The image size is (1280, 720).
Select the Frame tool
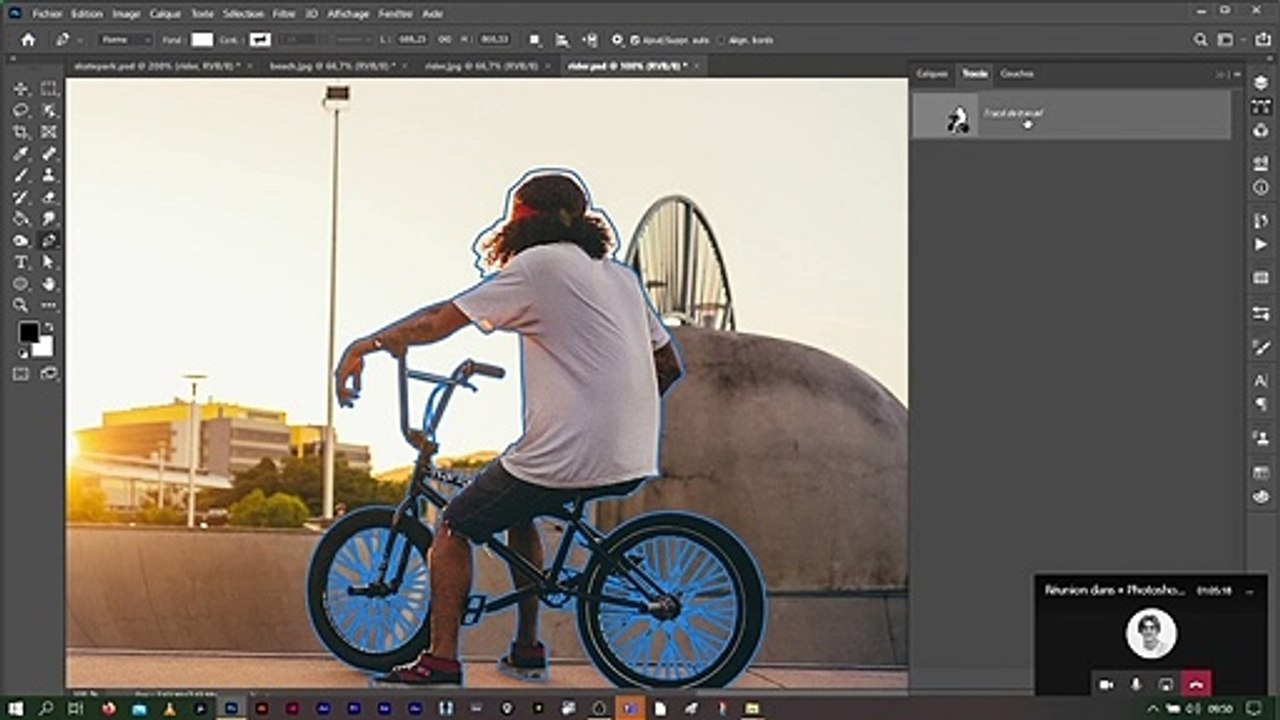click(x=49, y=132)
